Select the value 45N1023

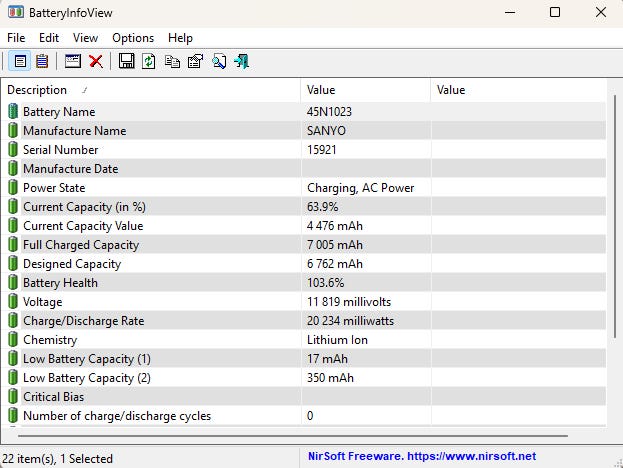coord(329,112)
